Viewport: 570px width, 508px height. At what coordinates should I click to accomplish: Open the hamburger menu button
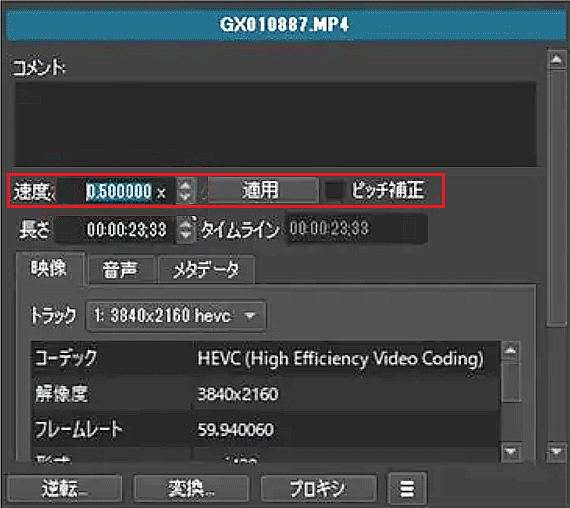point(407,488)
